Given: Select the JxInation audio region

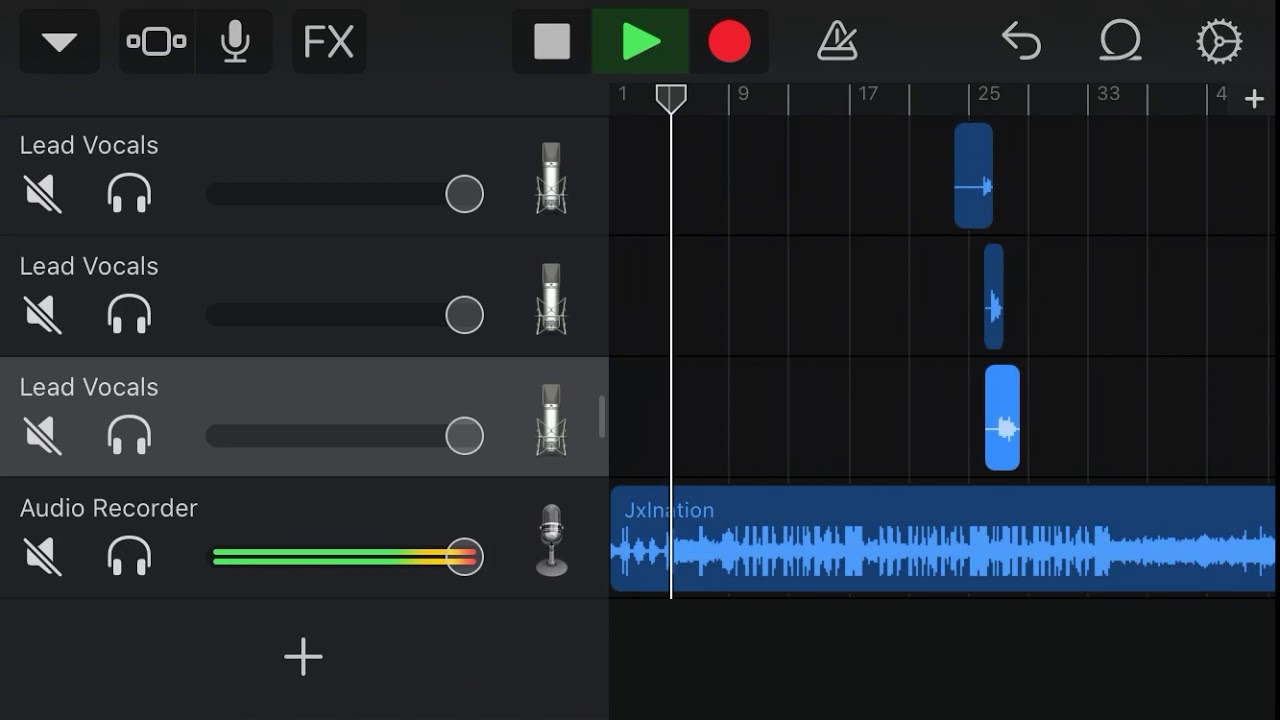Looking at the screenshot, I should coord(943,539).
